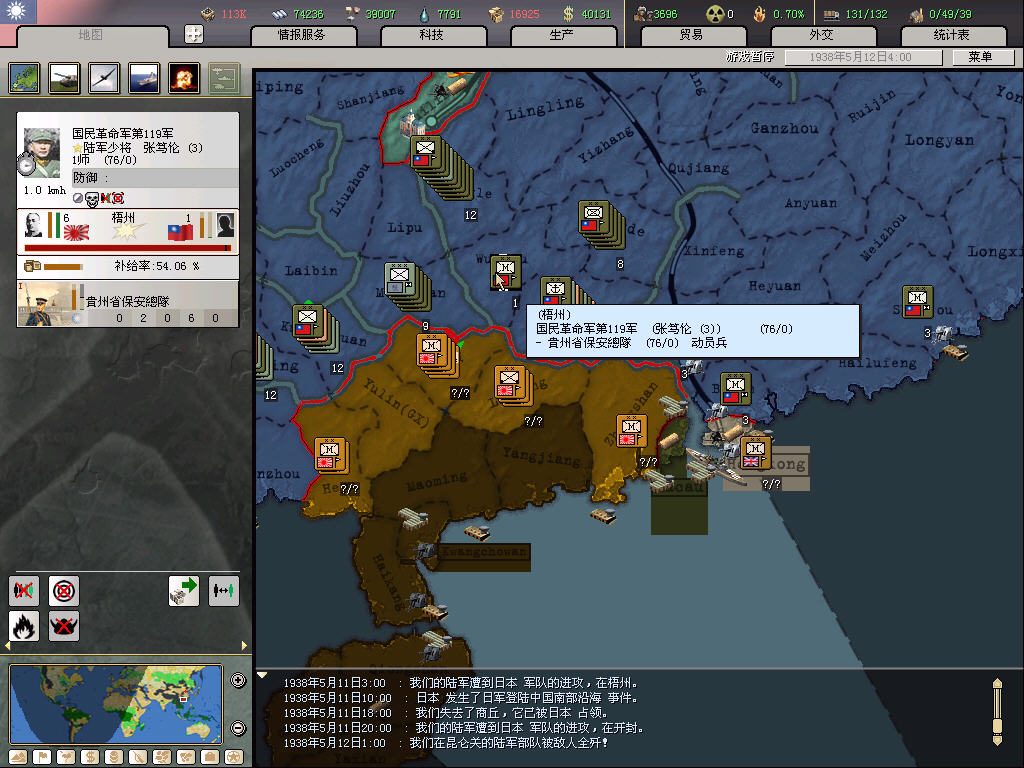Toggle the crossed-out horned helmet button

(x=64, y=627)
